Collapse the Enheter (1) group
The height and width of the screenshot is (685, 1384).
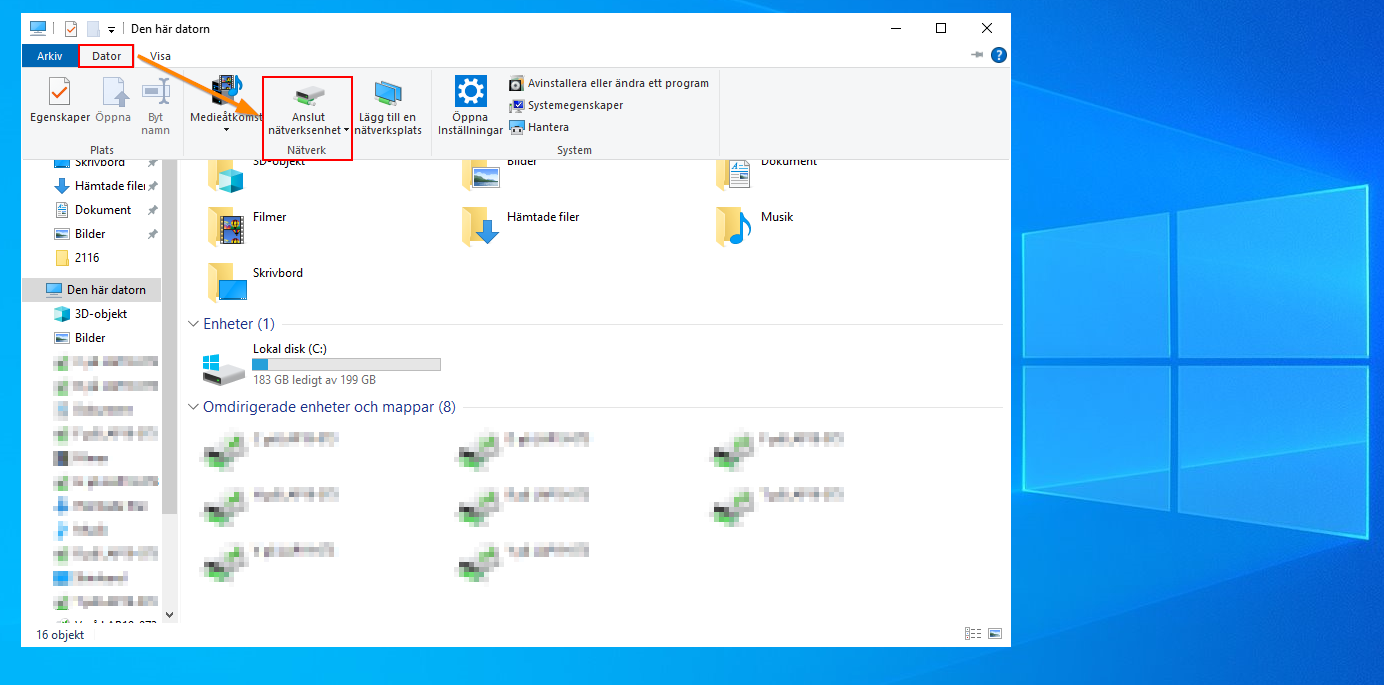(x=194, y=324)
